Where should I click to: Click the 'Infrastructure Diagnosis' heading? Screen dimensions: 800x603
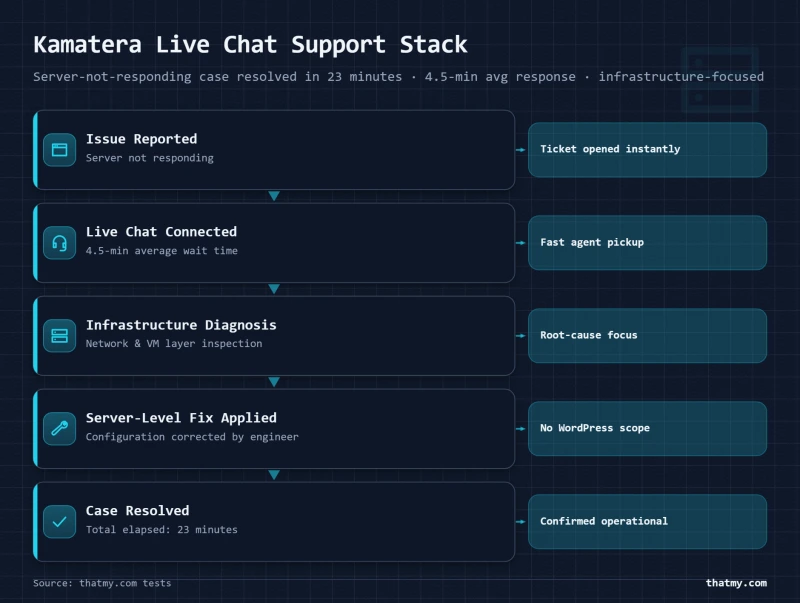181,325
